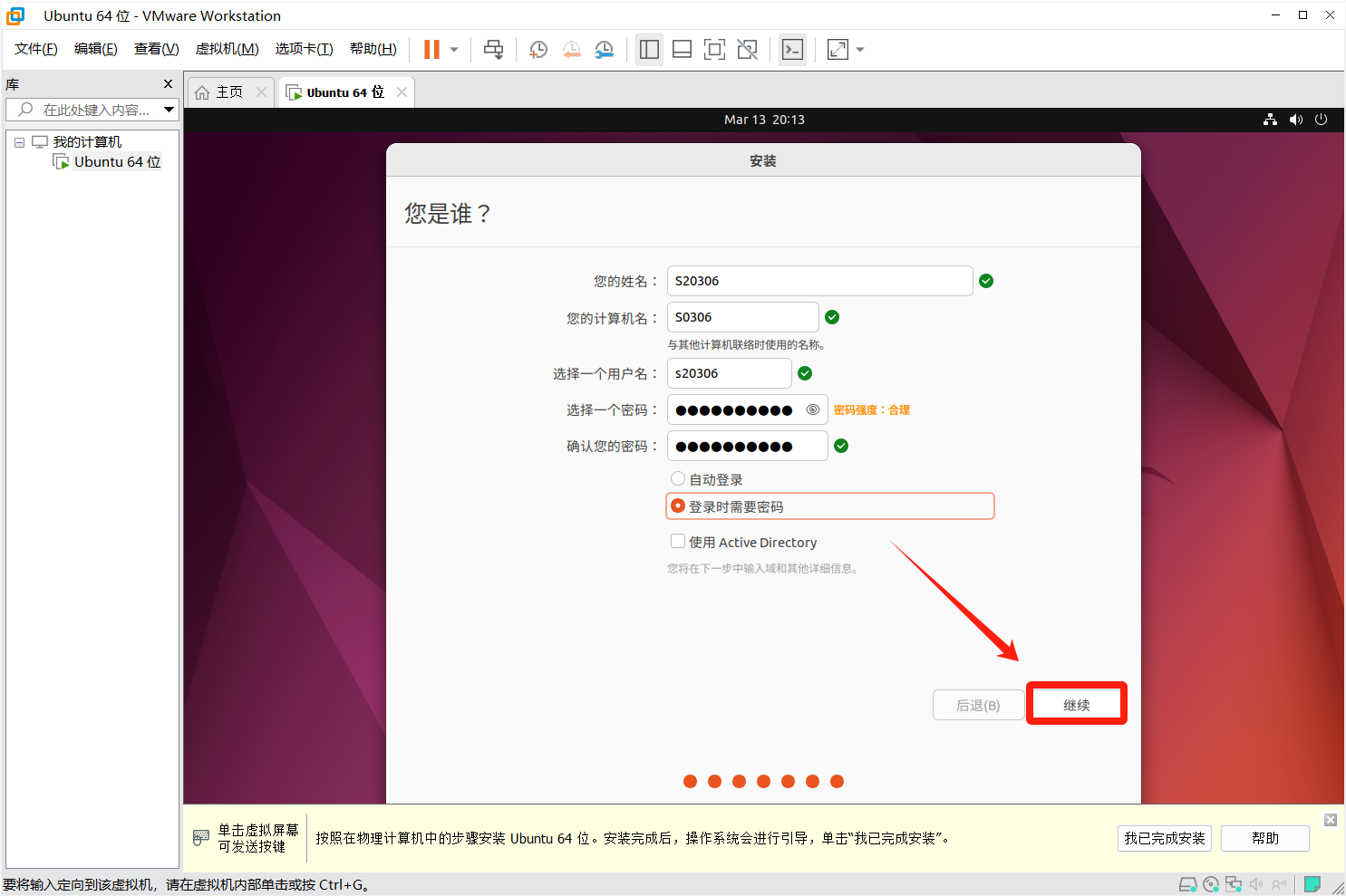Open the 虚拟机(M) menu
Screen dimensions: 1346x896
[x=228, y=49]
